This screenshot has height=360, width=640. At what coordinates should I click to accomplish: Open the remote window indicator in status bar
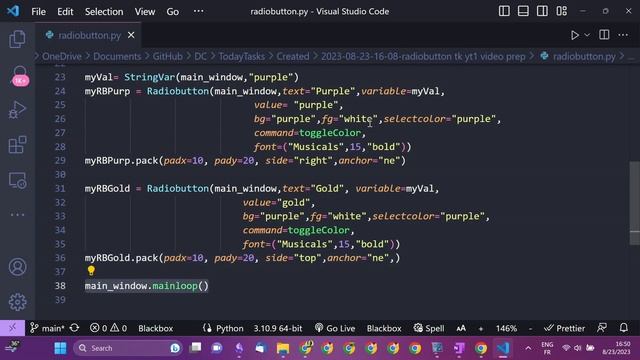(12, 328)
